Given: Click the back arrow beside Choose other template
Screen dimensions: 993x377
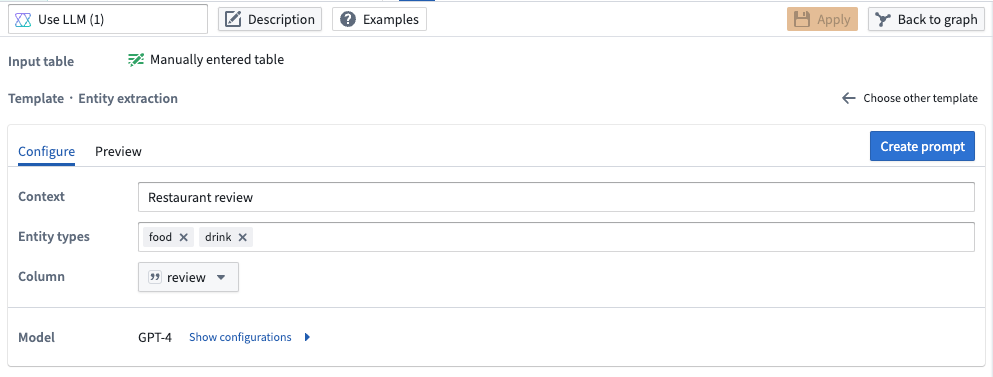Looking at the screenshot, I should [849, 98].
